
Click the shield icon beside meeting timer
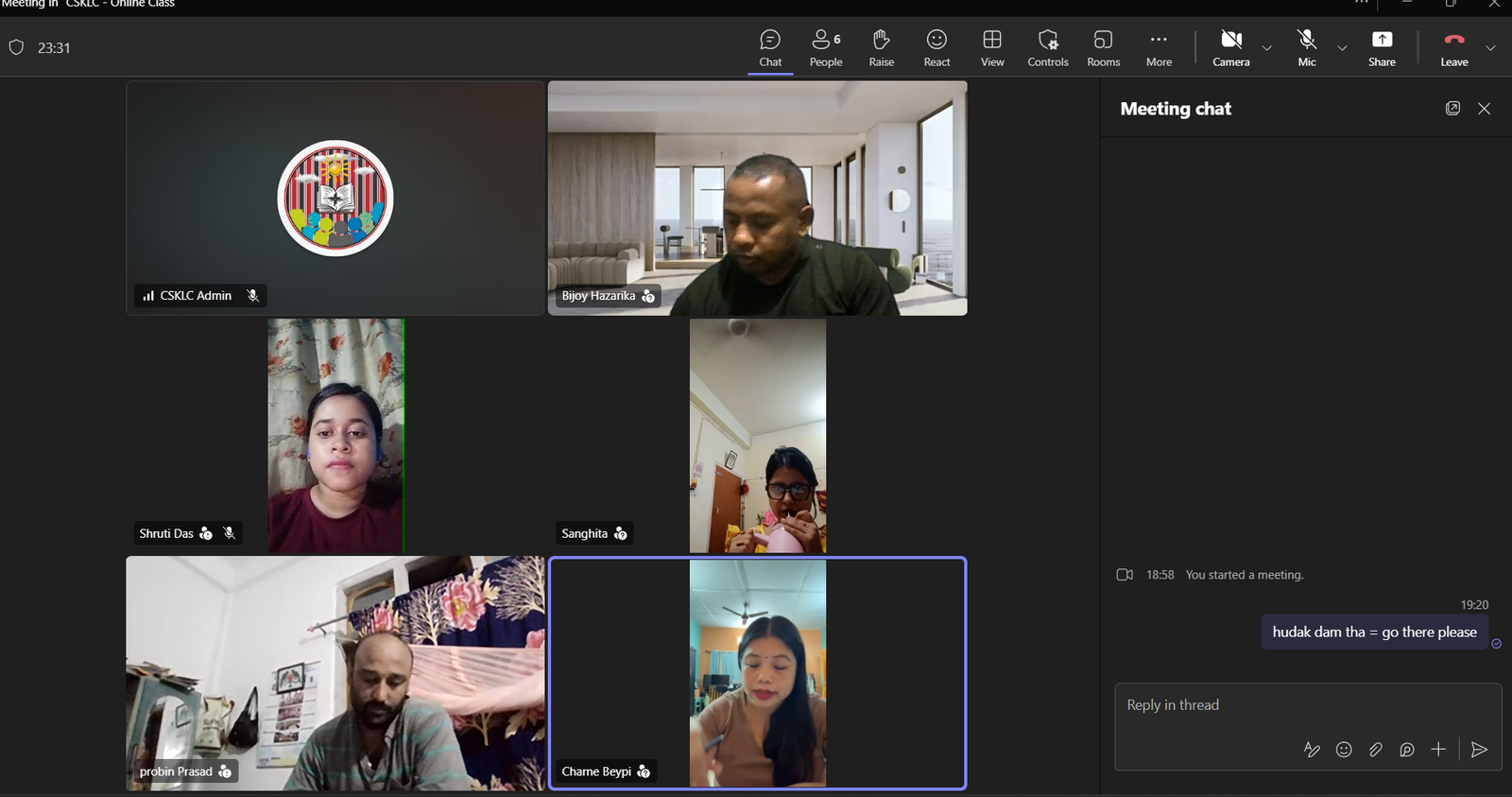[x=16, y=47]
